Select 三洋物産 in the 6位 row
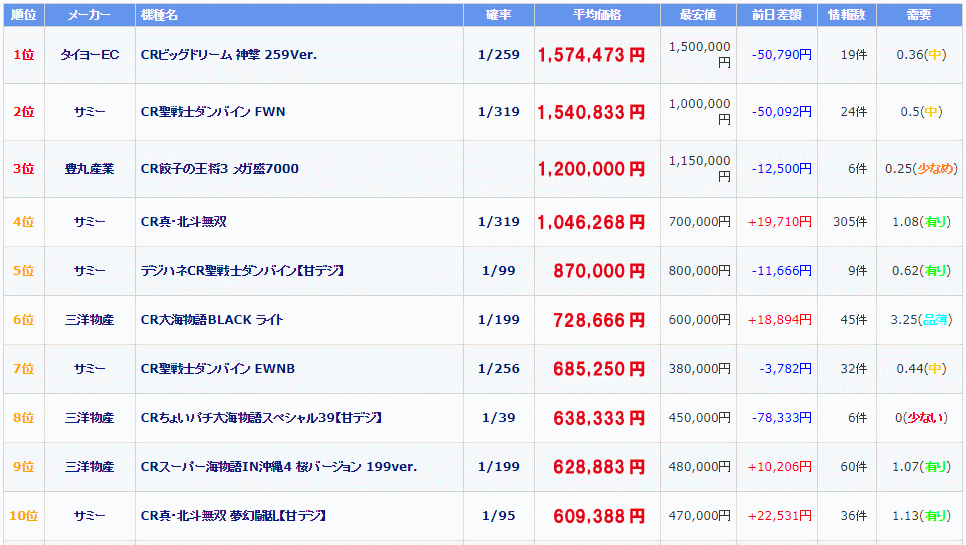Screen dimensions: 966x545 [90, 320]
